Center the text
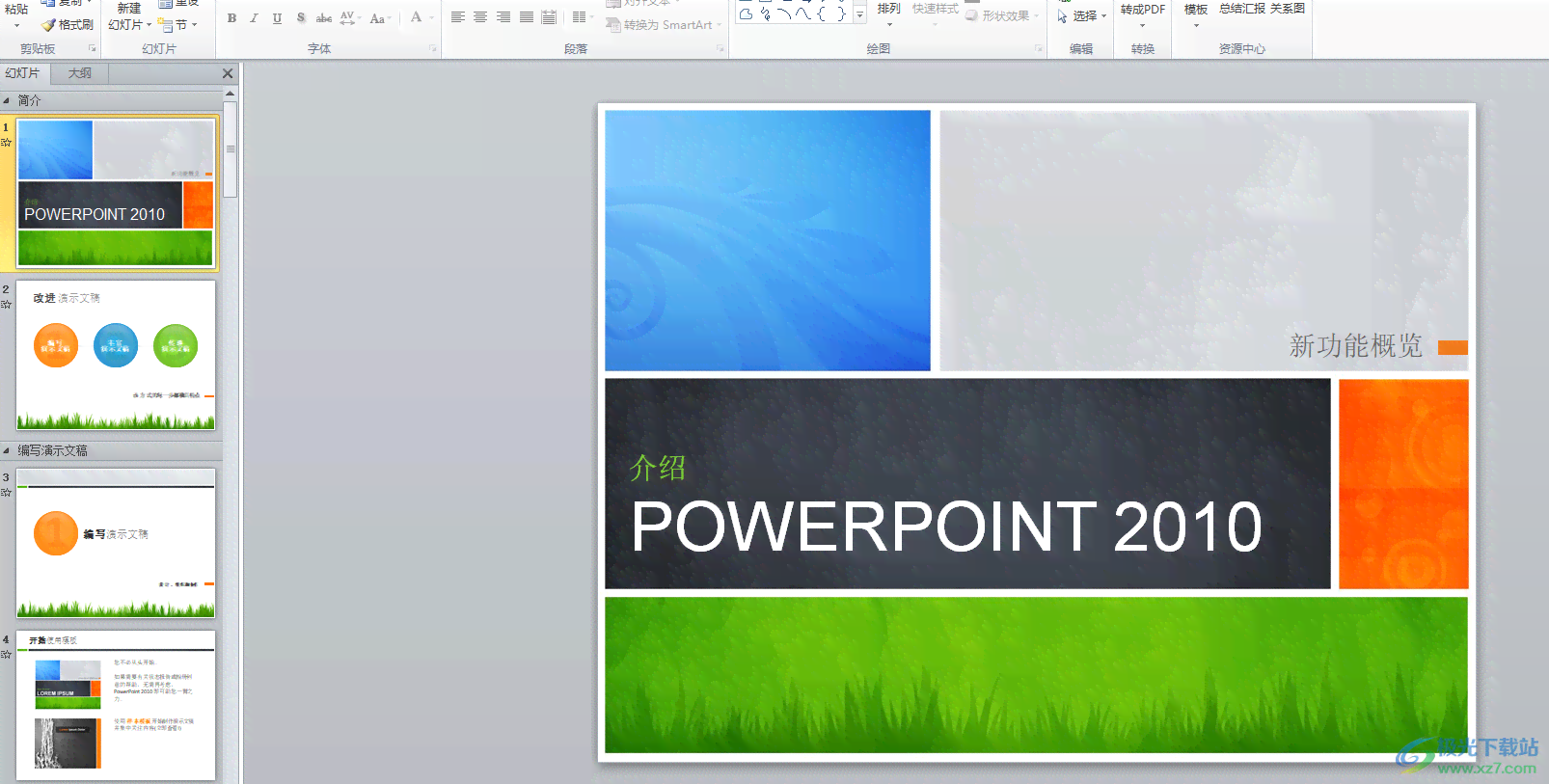Viewport: 1549px width, 784px height. pos(480,17)
